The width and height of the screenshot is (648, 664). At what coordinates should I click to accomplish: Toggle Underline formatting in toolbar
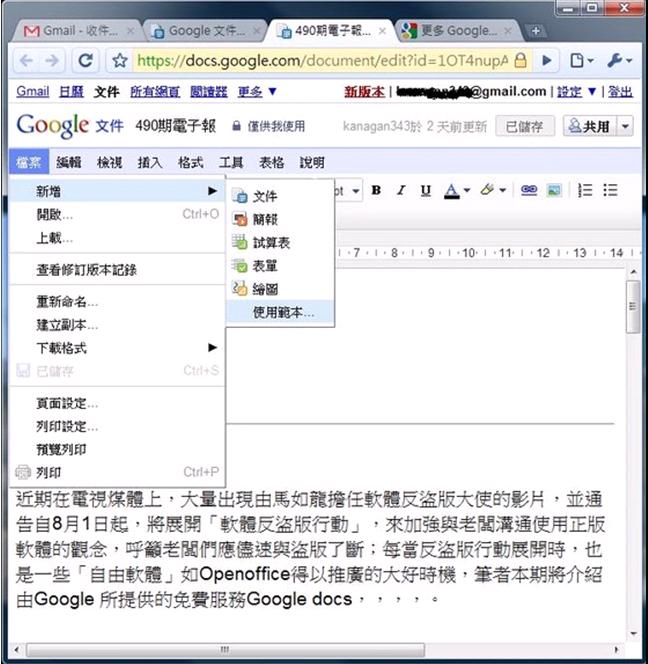pos(426,190)
